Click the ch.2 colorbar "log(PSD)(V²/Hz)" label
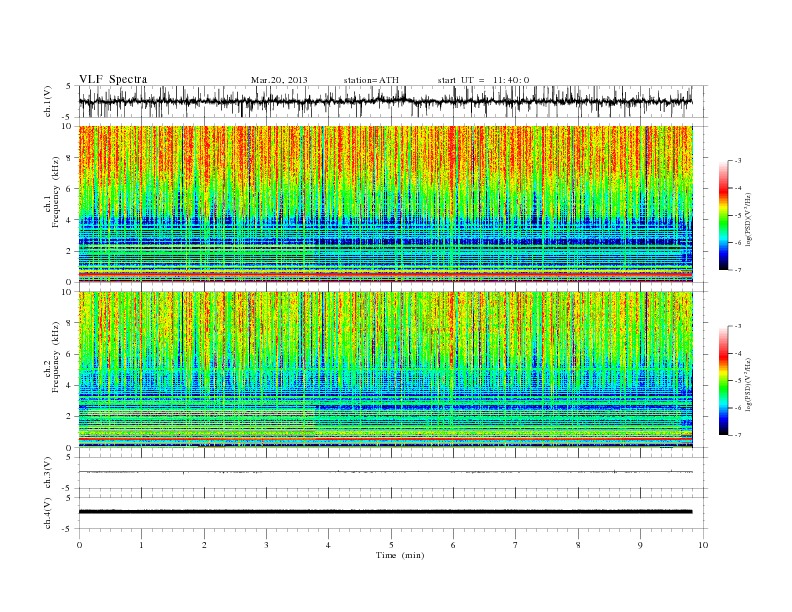Image resolution: width=792 pixels, height=612 pixels. [x=748, y=384]
